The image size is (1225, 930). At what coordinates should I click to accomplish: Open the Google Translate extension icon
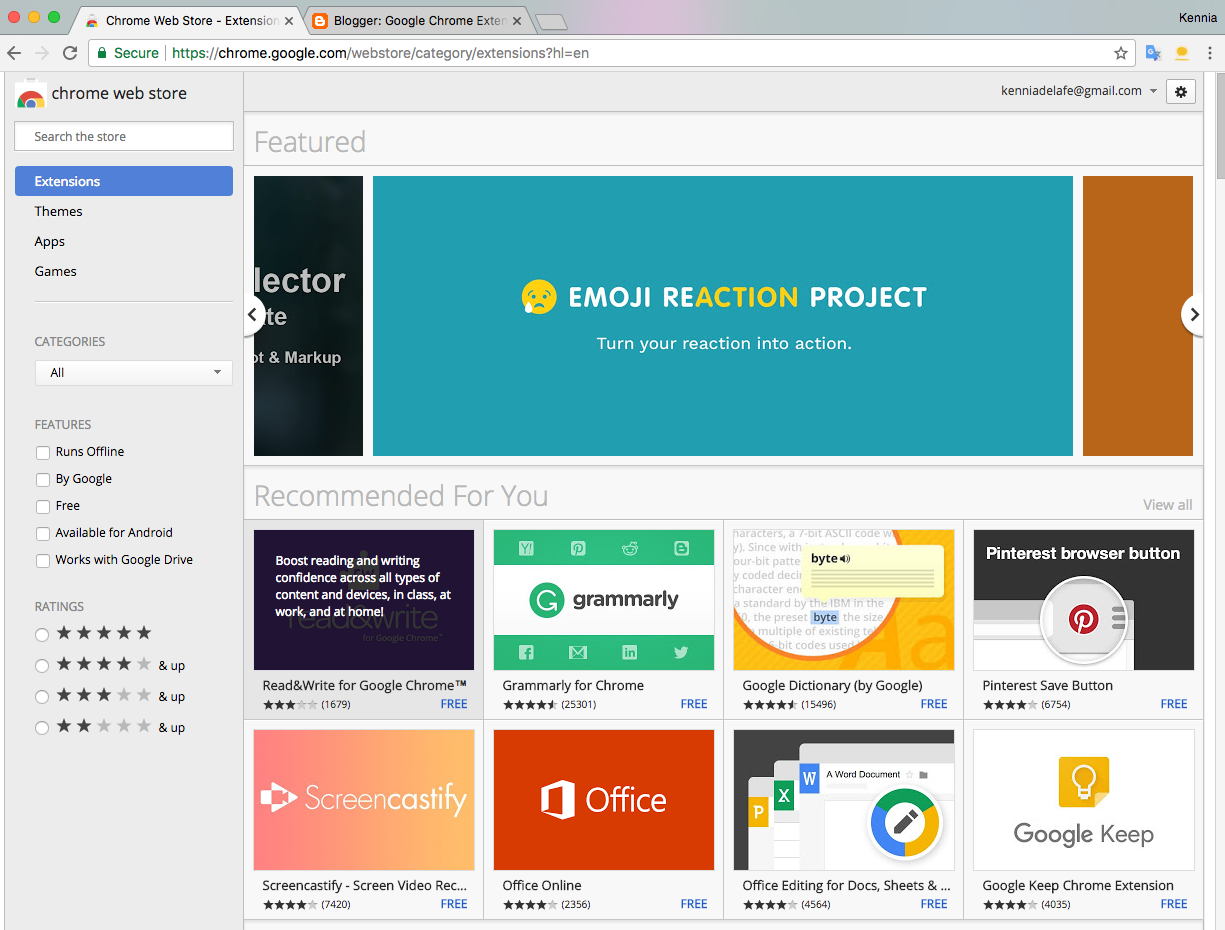(x=1153, y=53)
